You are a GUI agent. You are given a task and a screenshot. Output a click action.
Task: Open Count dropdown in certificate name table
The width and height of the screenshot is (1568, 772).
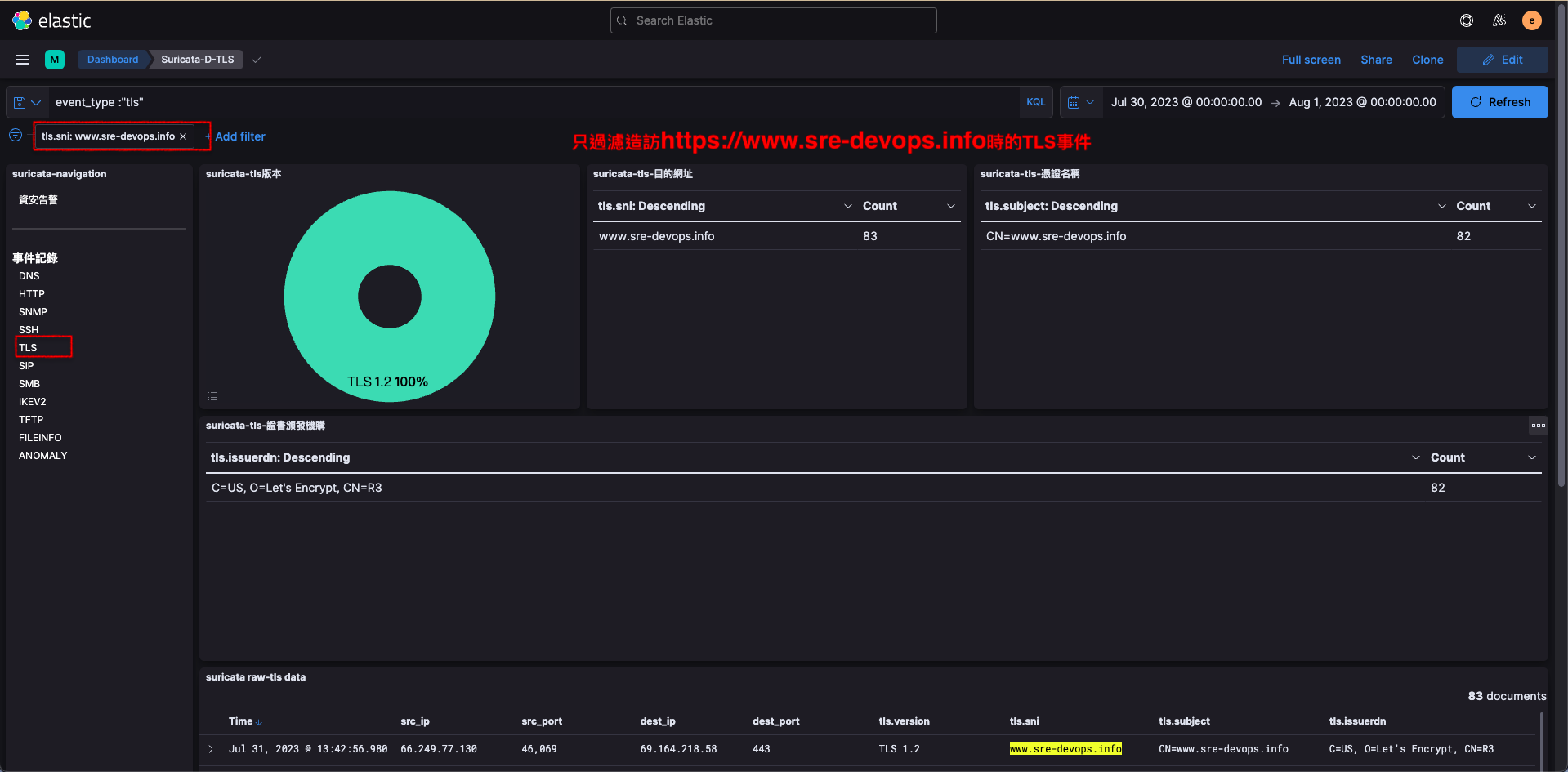(1532, 206)
